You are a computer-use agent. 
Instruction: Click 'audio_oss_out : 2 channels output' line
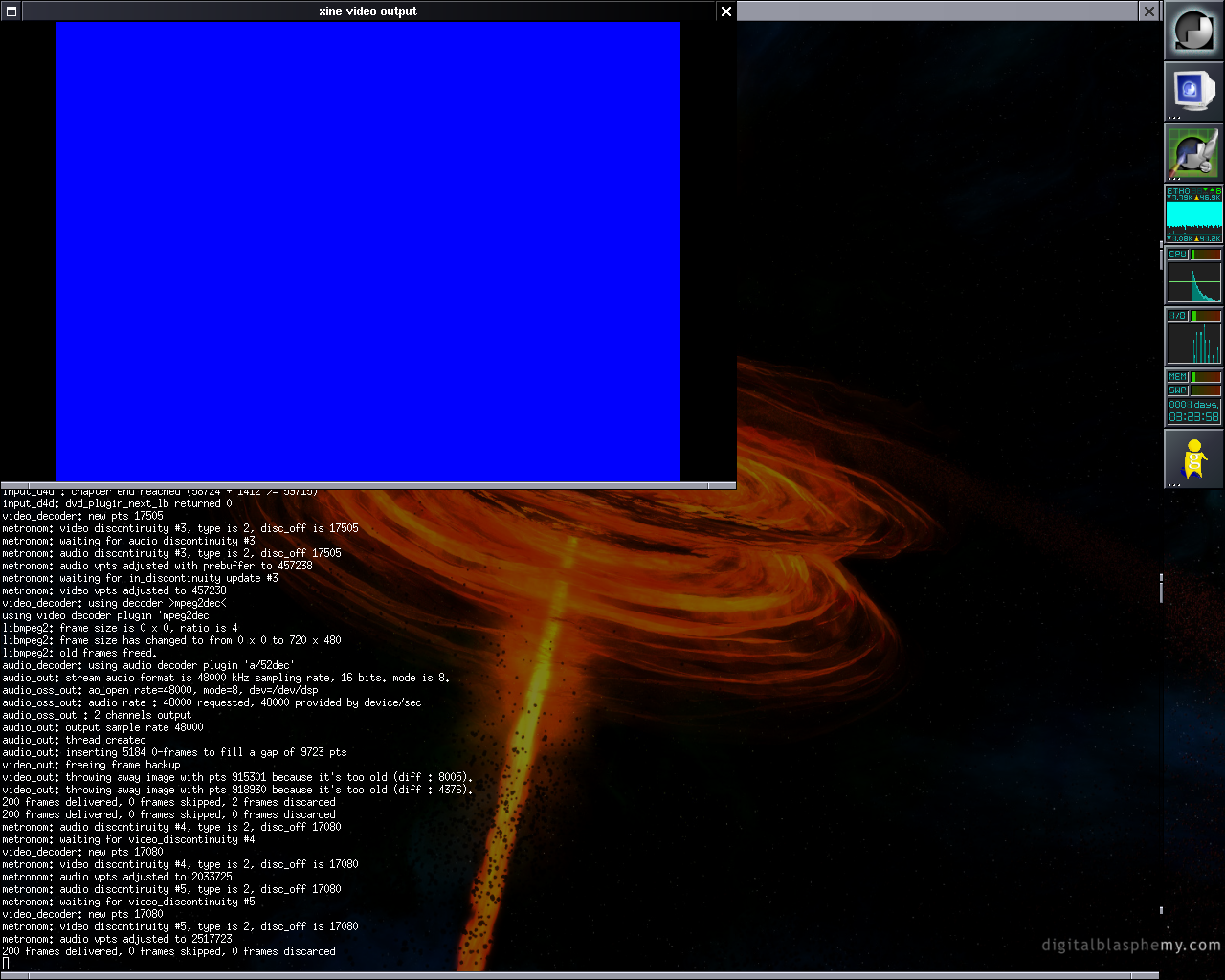[97, 715]
